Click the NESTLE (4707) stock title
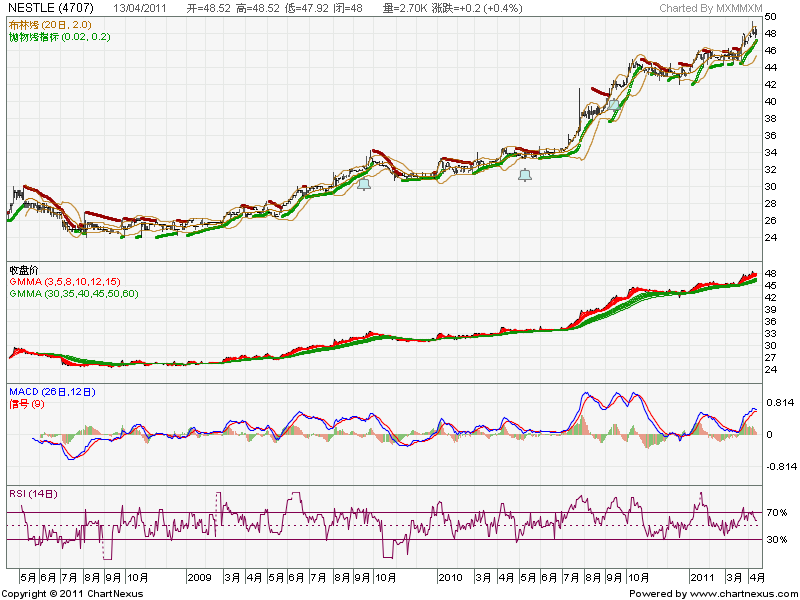 pyautogui.click(x=51, y=8)
